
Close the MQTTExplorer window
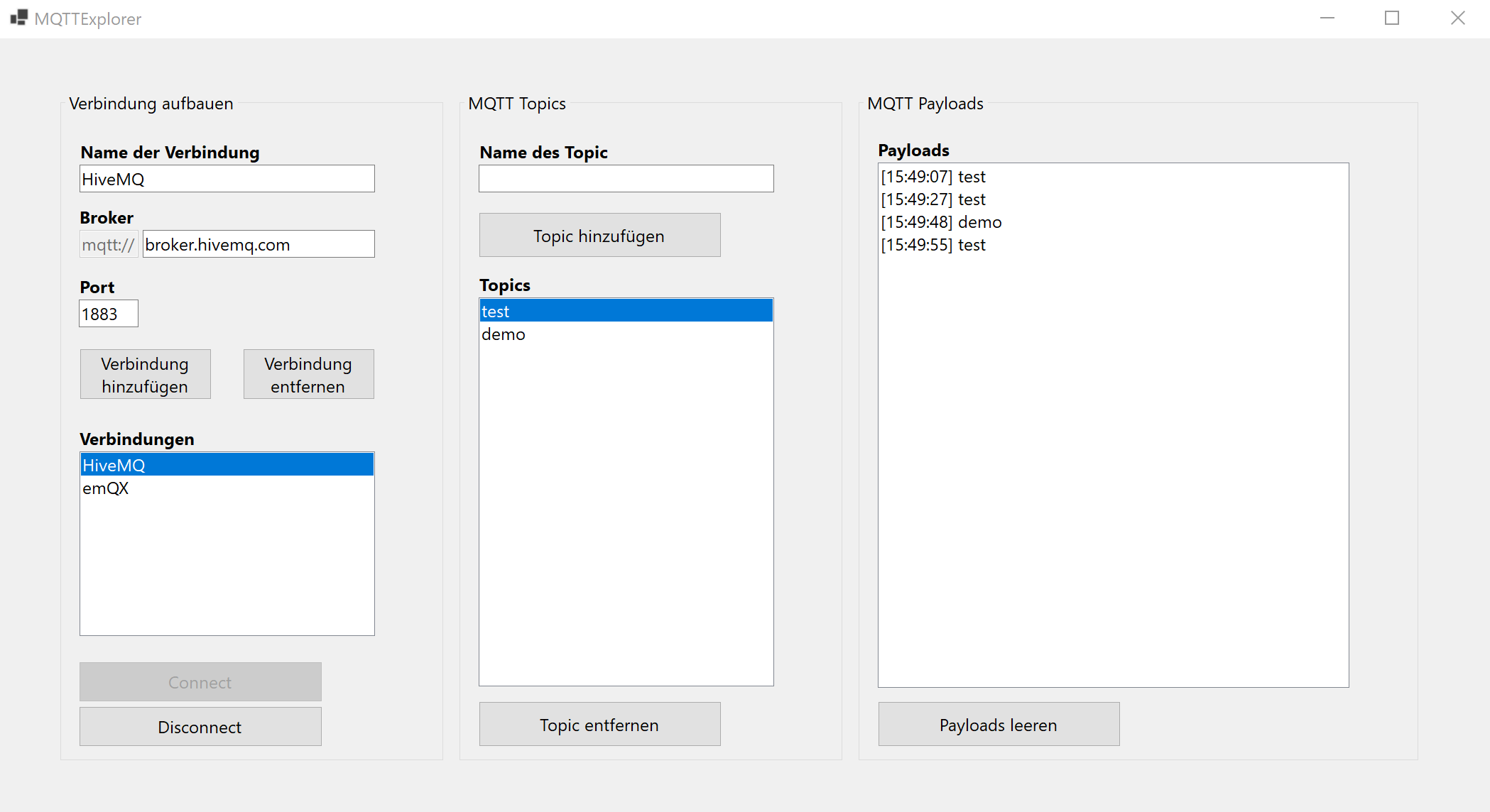pos(1457,18)
